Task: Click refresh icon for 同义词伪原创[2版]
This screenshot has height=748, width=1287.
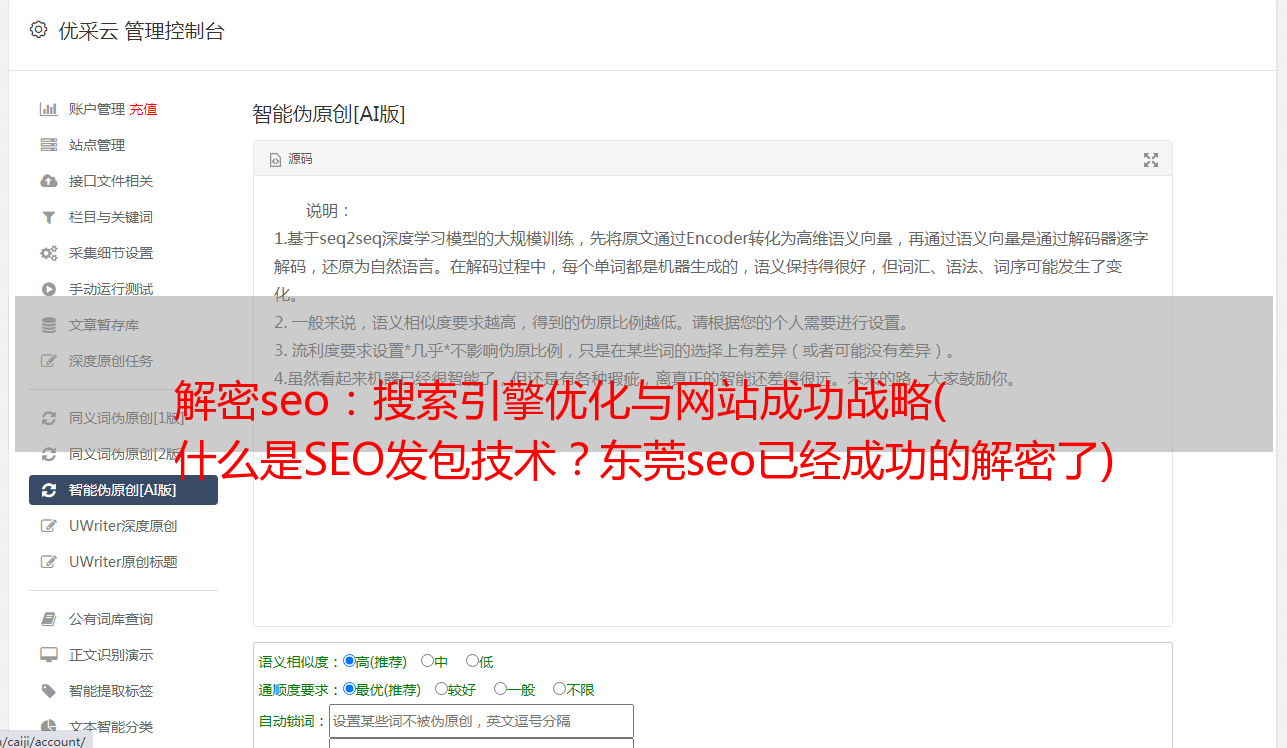Action: click(x=48, y=454)
